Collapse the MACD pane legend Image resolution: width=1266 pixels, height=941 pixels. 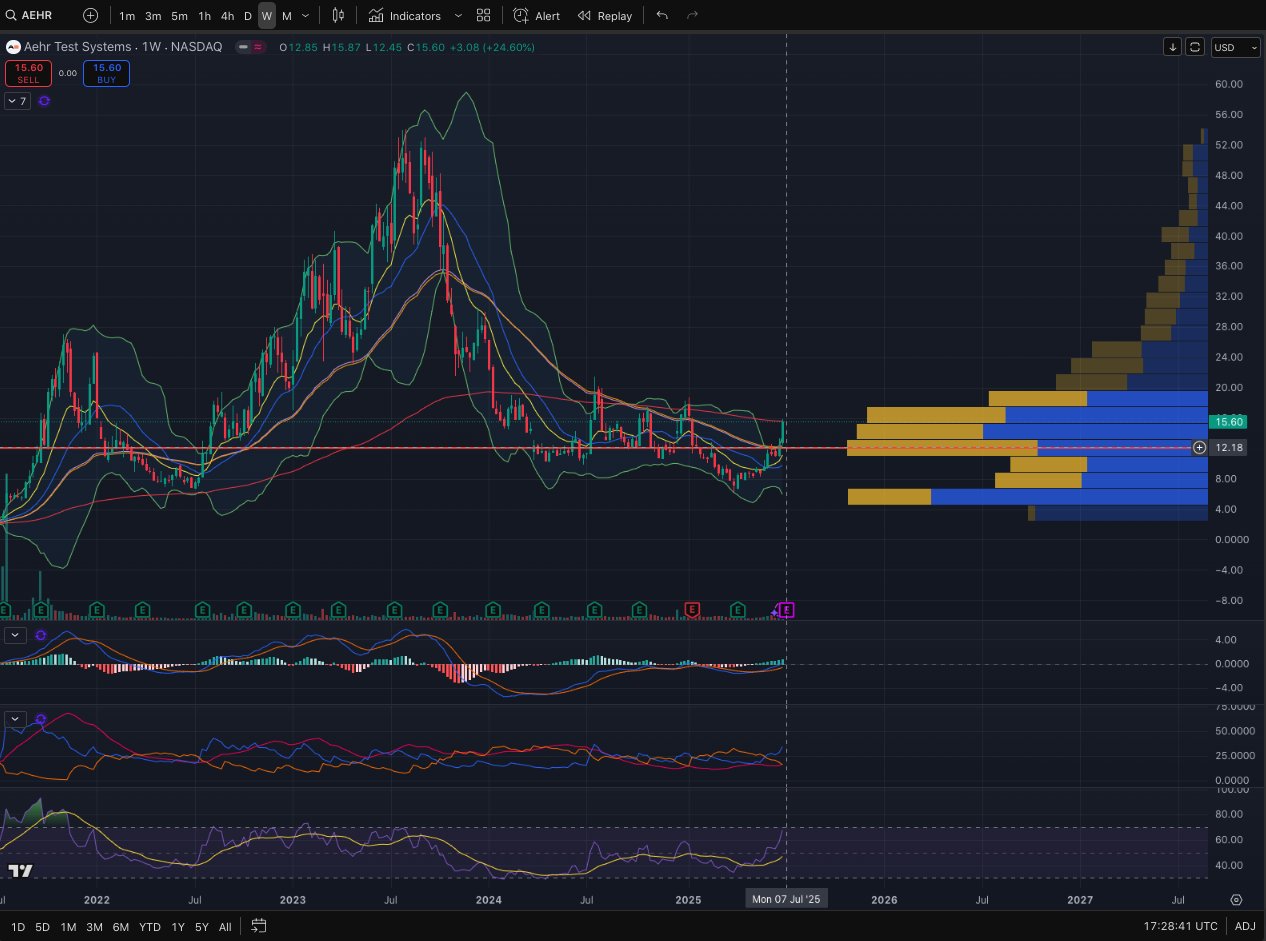15,634
